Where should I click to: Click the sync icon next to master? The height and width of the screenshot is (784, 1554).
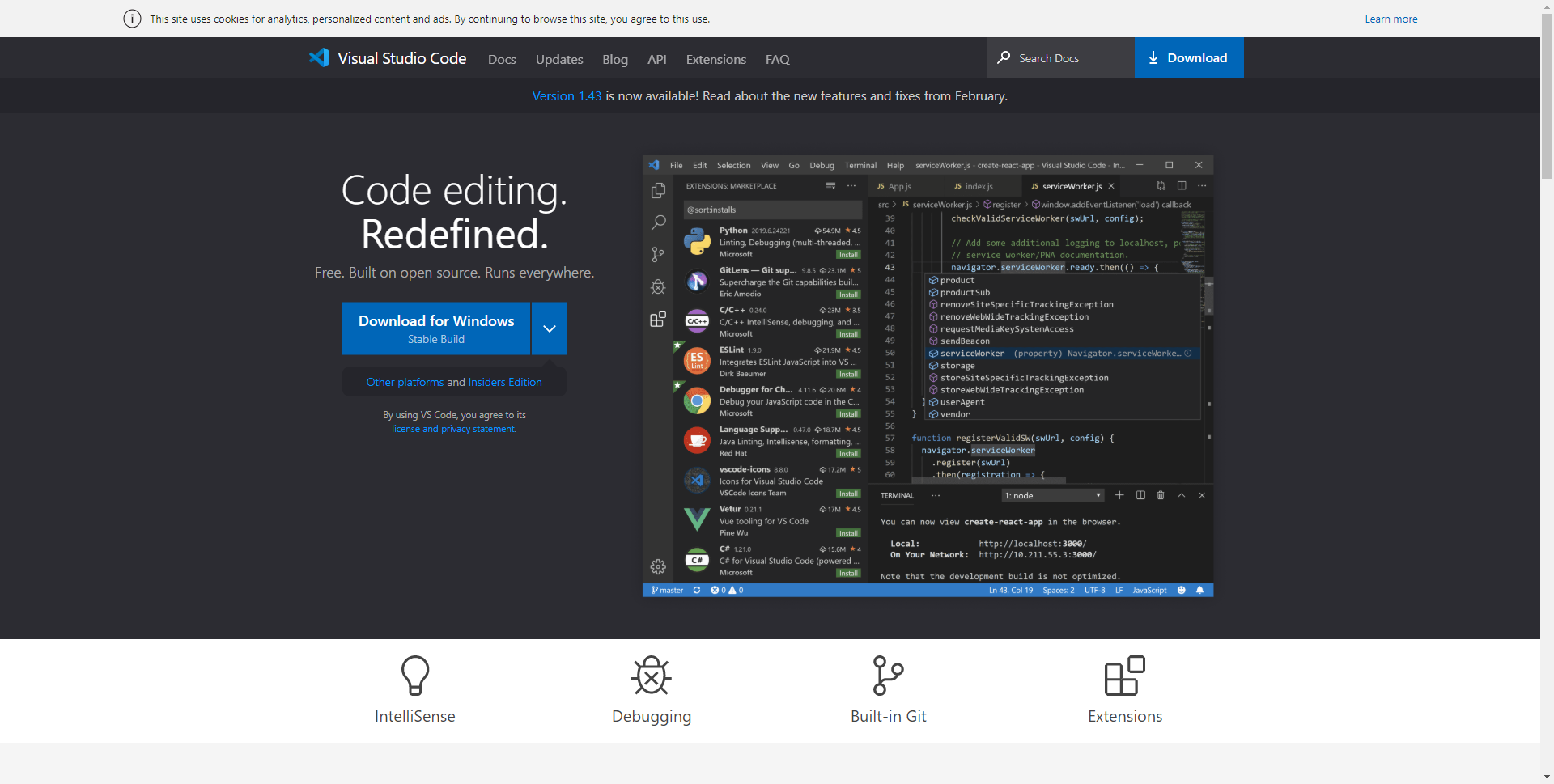point(696,590)
